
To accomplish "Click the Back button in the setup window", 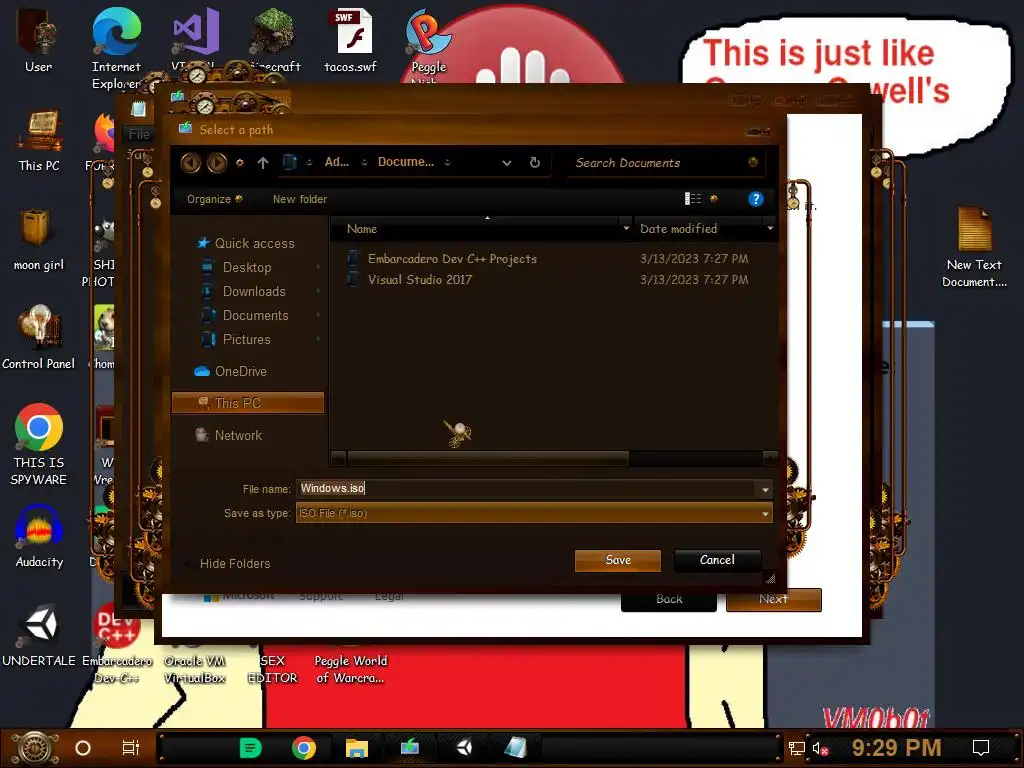I will click(669, 600).
